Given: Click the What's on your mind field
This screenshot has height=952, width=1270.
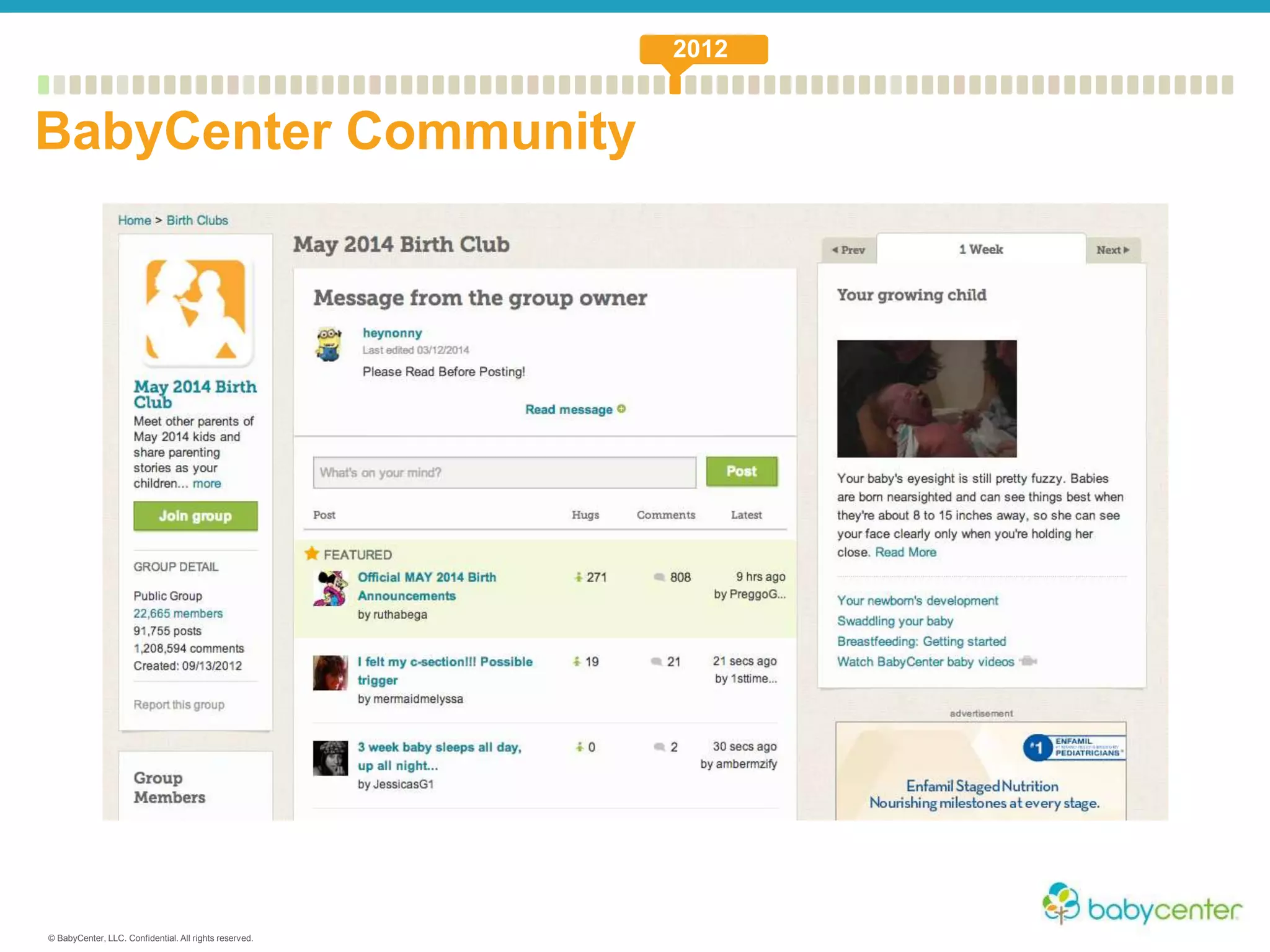Looking at the screenshot, I should [505, 472].
